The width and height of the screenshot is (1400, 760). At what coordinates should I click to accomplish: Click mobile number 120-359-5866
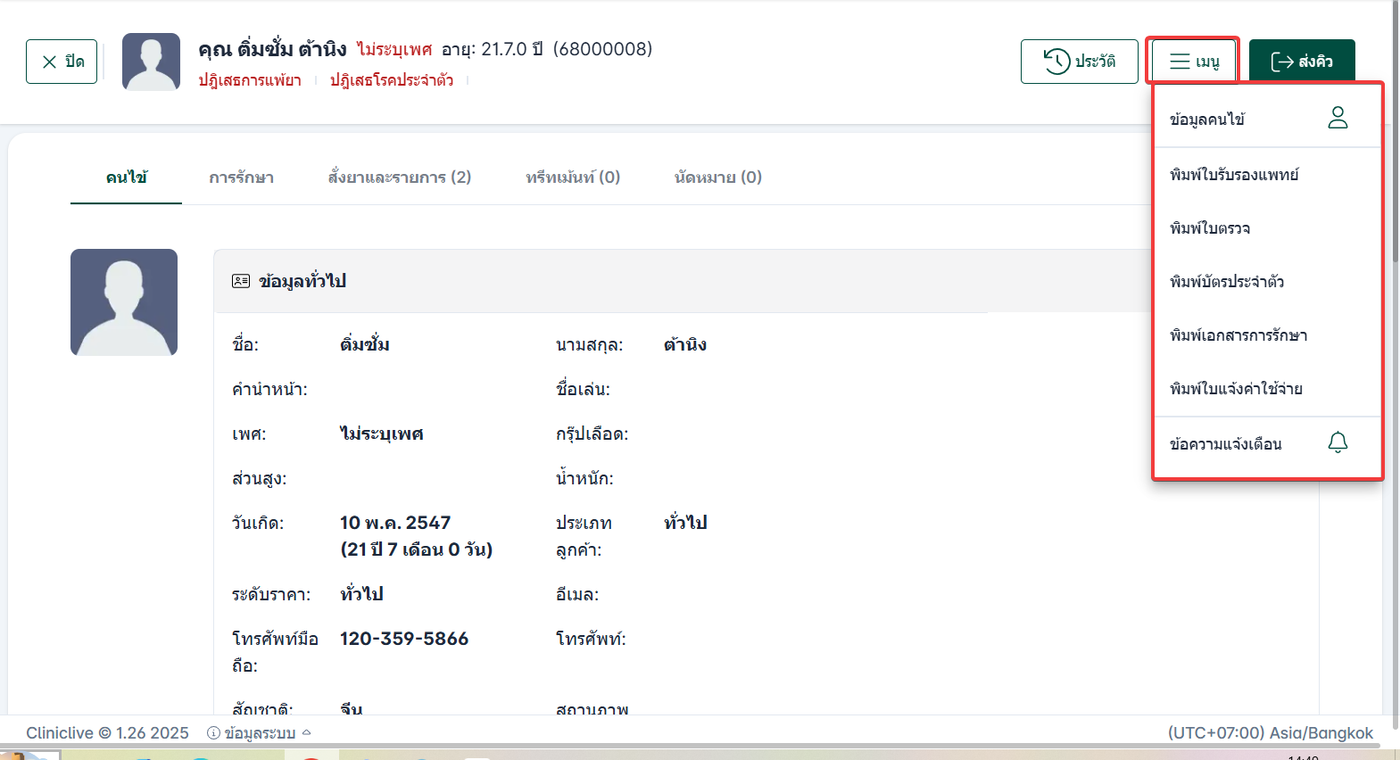point(404,639)
